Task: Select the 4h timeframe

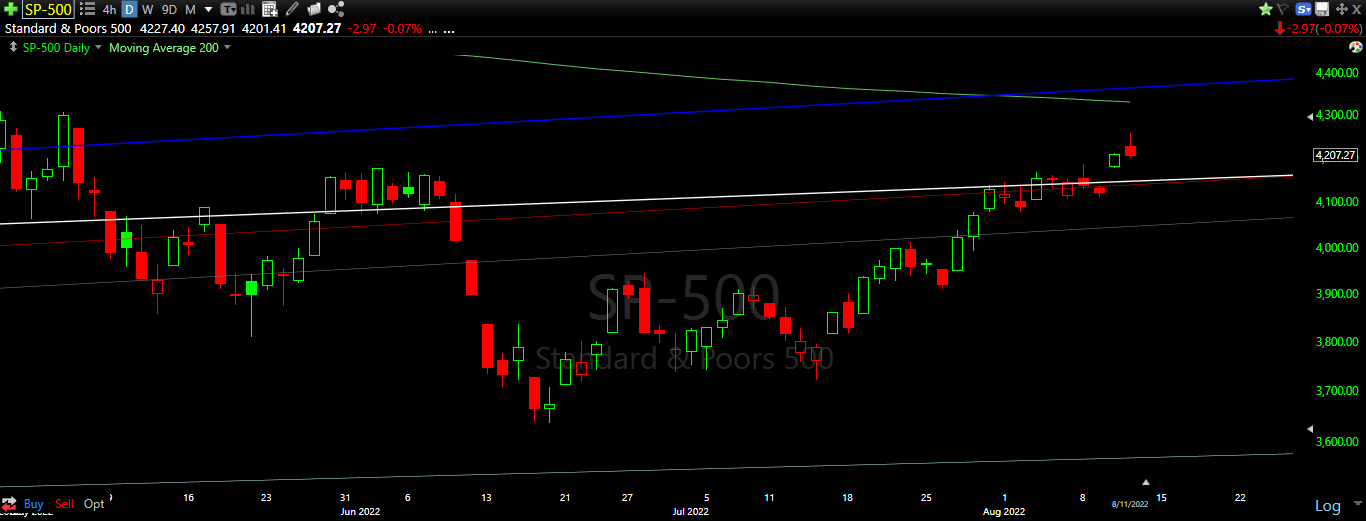Action: click(109, 9)
